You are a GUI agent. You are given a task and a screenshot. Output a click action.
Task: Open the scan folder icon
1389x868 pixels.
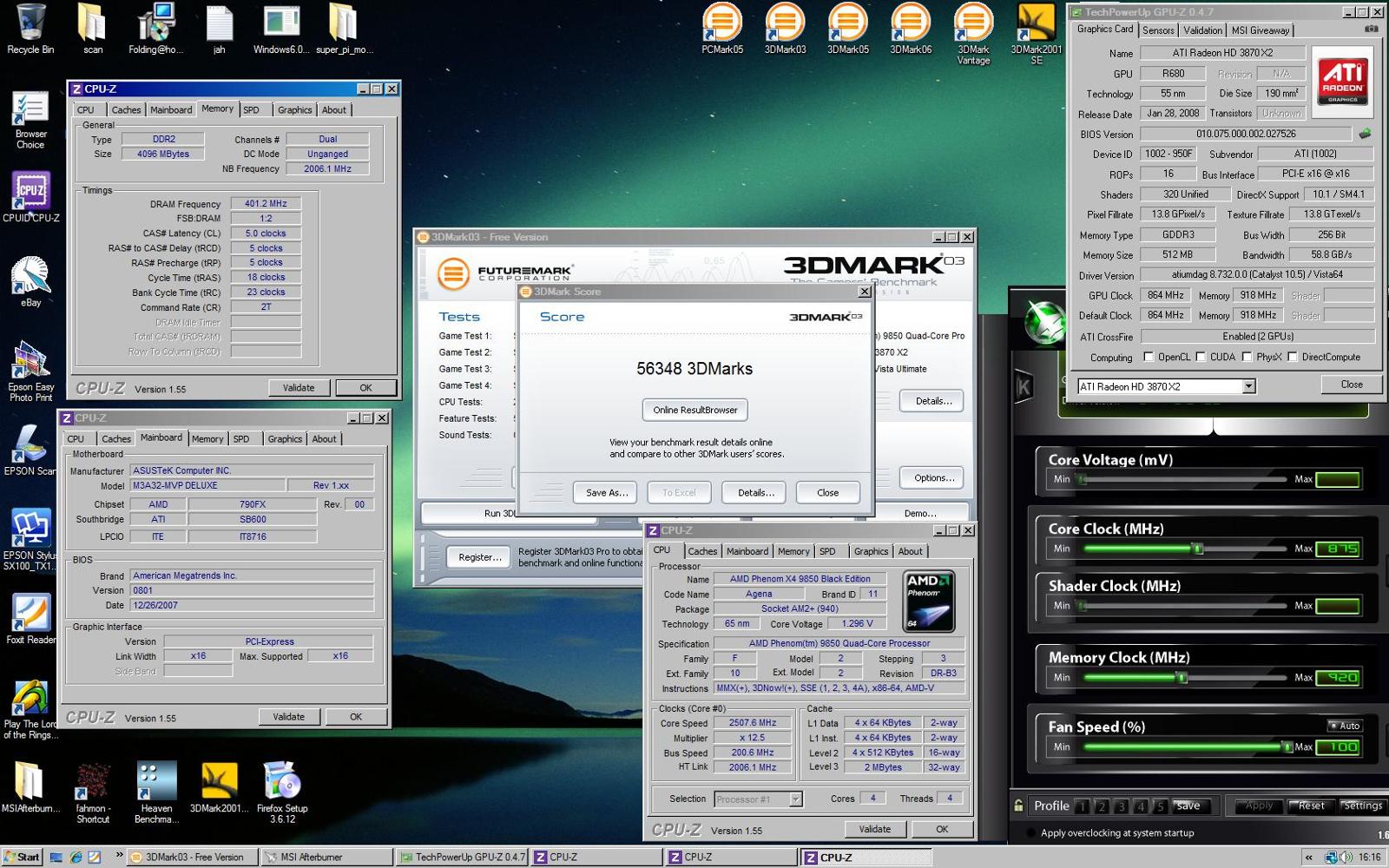(92, 29)
